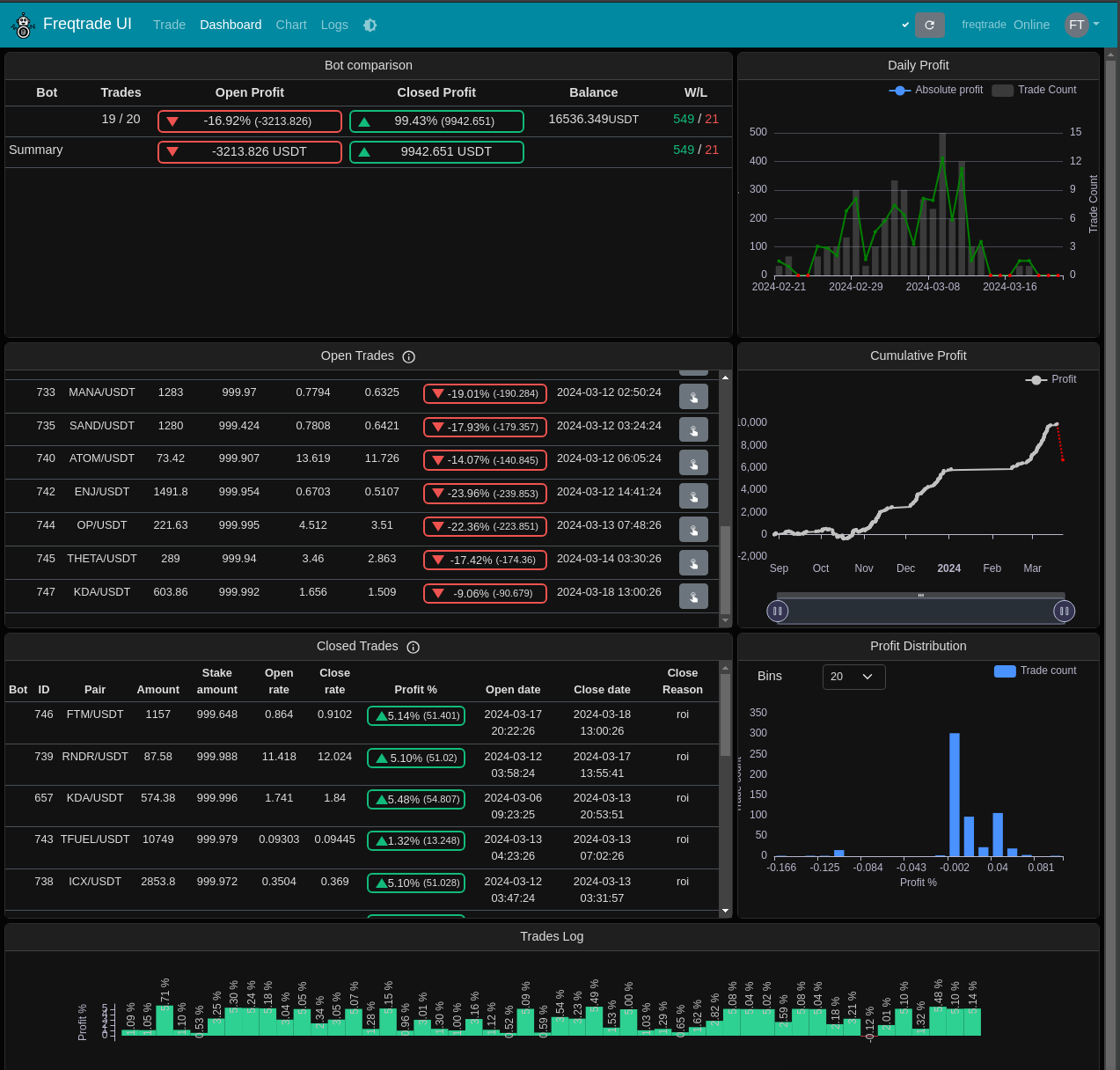This screenshot has width=1120, height=1070.
Task: Toggle the auto-refresh checkbox
Action: click(x=905, y=26)
